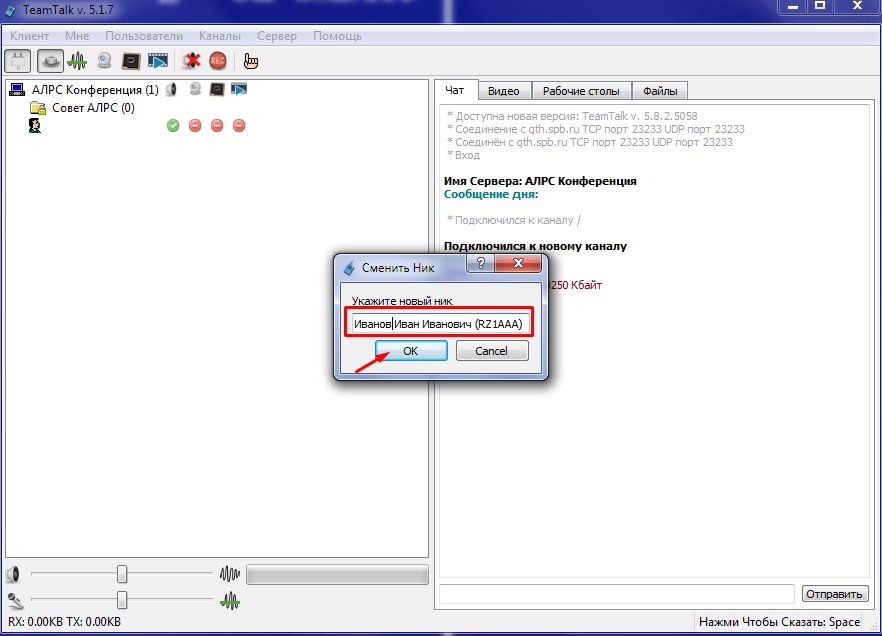The image size is (882, 636).
Task: Click the connect plug icon in toolbar
Action: [18, 61]
